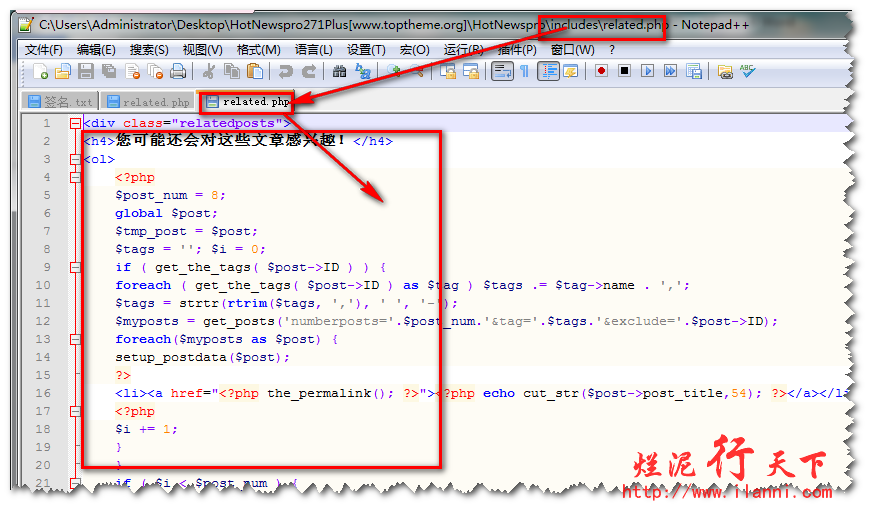
Task: Click the '$i += 1;' code line
Action: [x=146, y=429]
